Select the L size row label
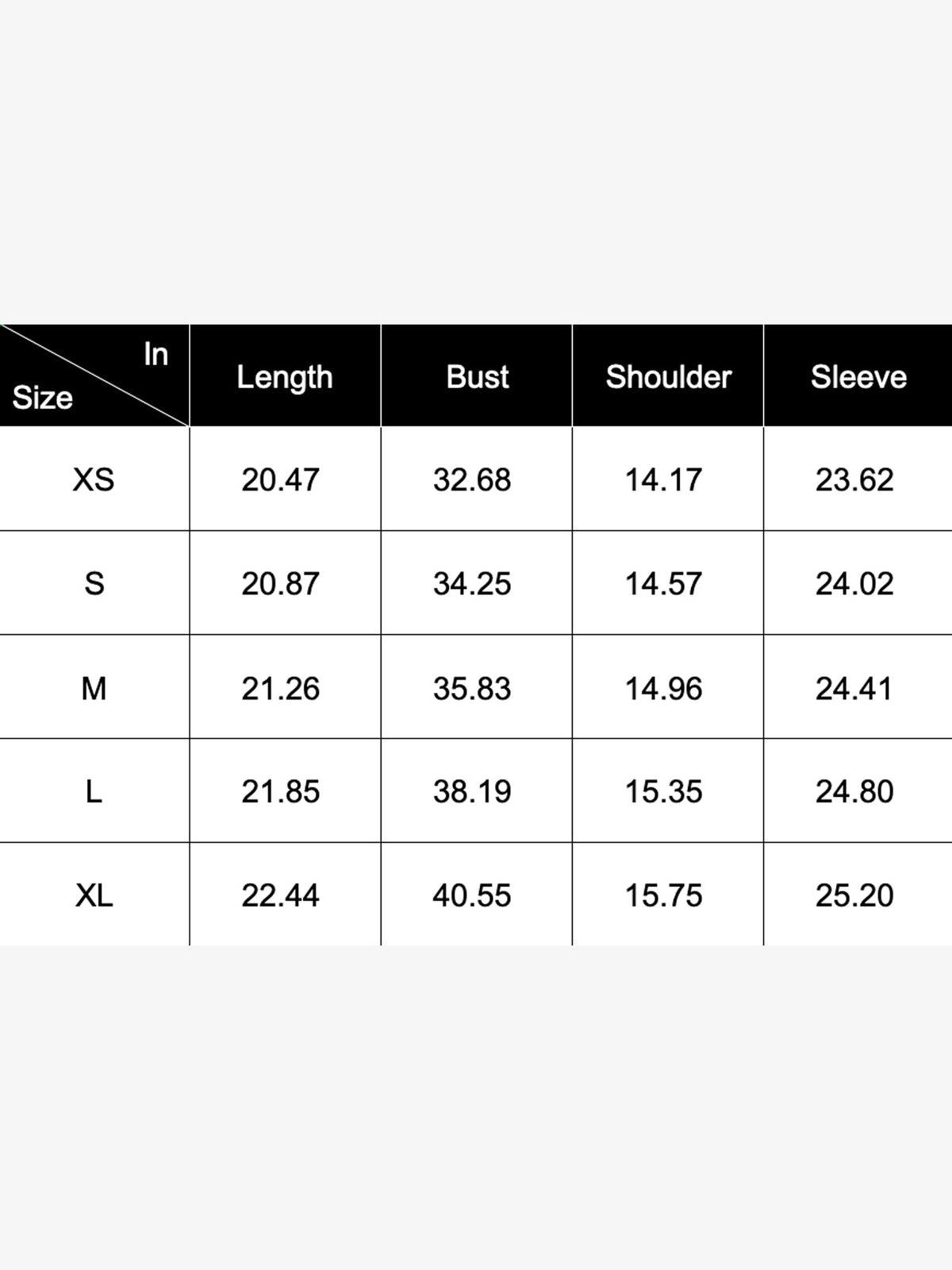The height and width of the screenshot is (1270, 952). point(94,791)
